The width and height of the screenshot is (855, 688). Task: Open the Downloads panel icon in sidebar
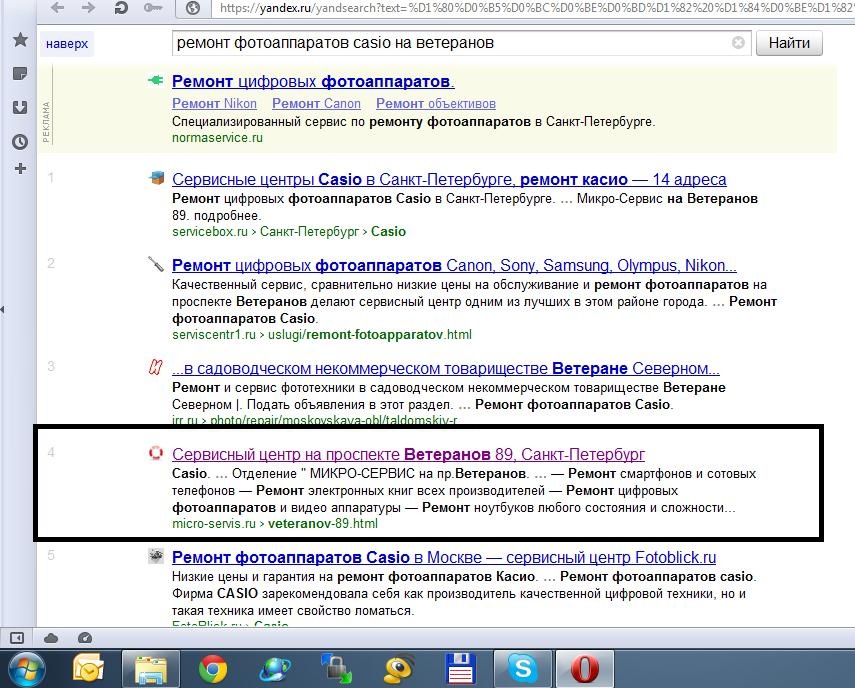pyautogui.click(x=20, y=107)
